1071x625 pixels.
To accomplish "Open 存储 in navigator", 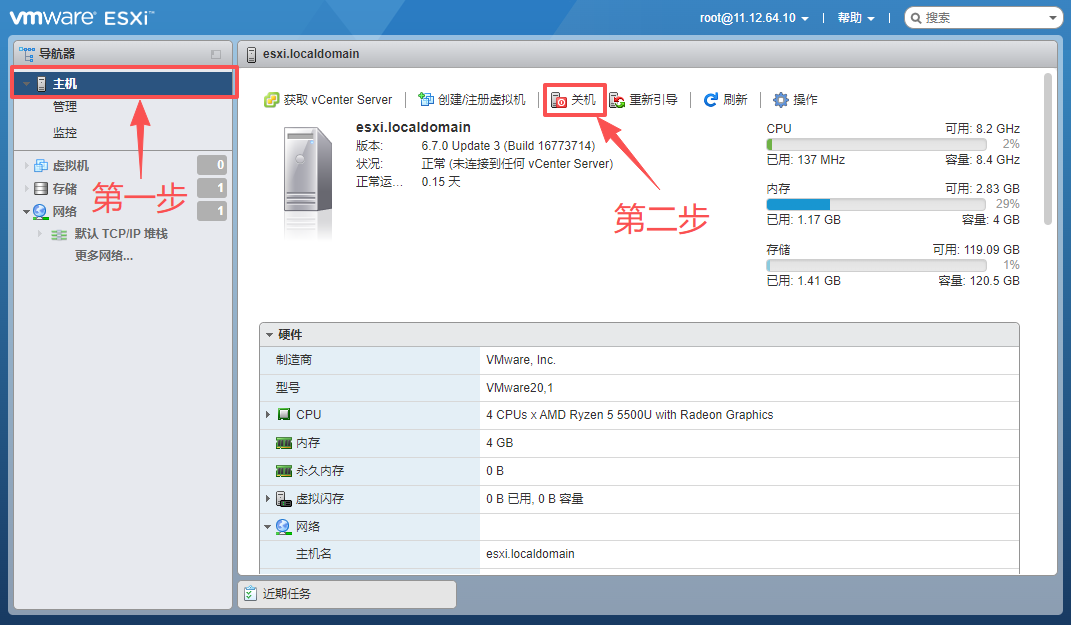I will [x=65, y=189].
